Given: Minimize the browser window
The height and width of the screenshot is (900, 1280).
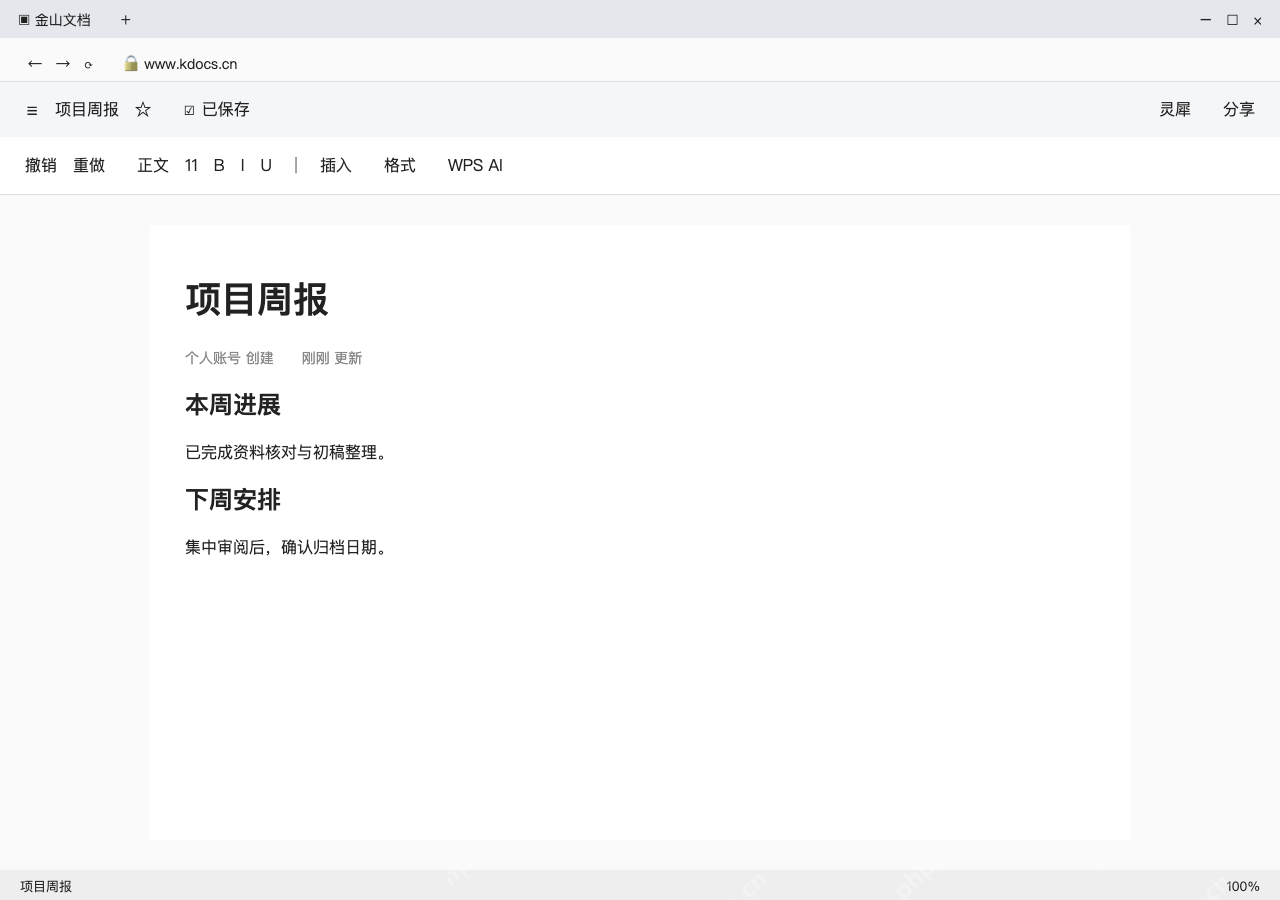Looking at the screenshot, I should point(1206,20).
